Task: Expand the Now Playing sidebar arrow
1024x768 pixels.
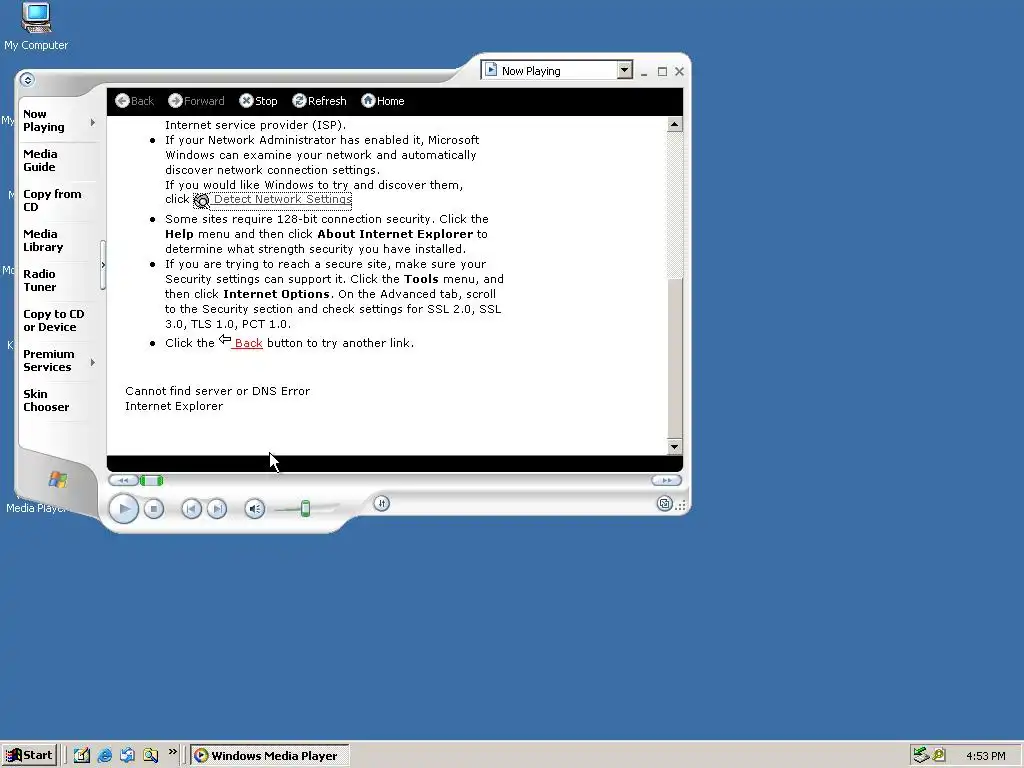Action: 93,122
